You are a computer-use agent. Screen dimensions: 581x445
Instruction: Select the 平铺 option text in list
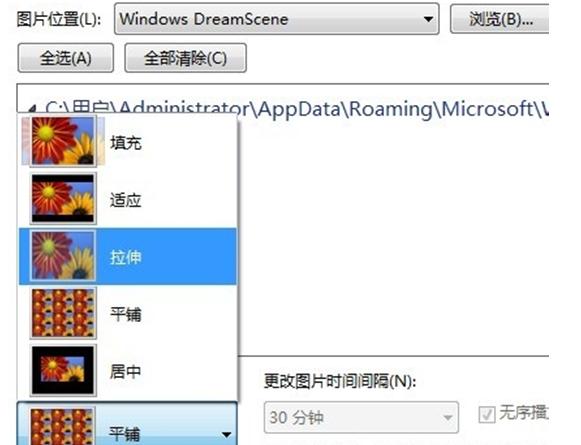click(126, 314)
